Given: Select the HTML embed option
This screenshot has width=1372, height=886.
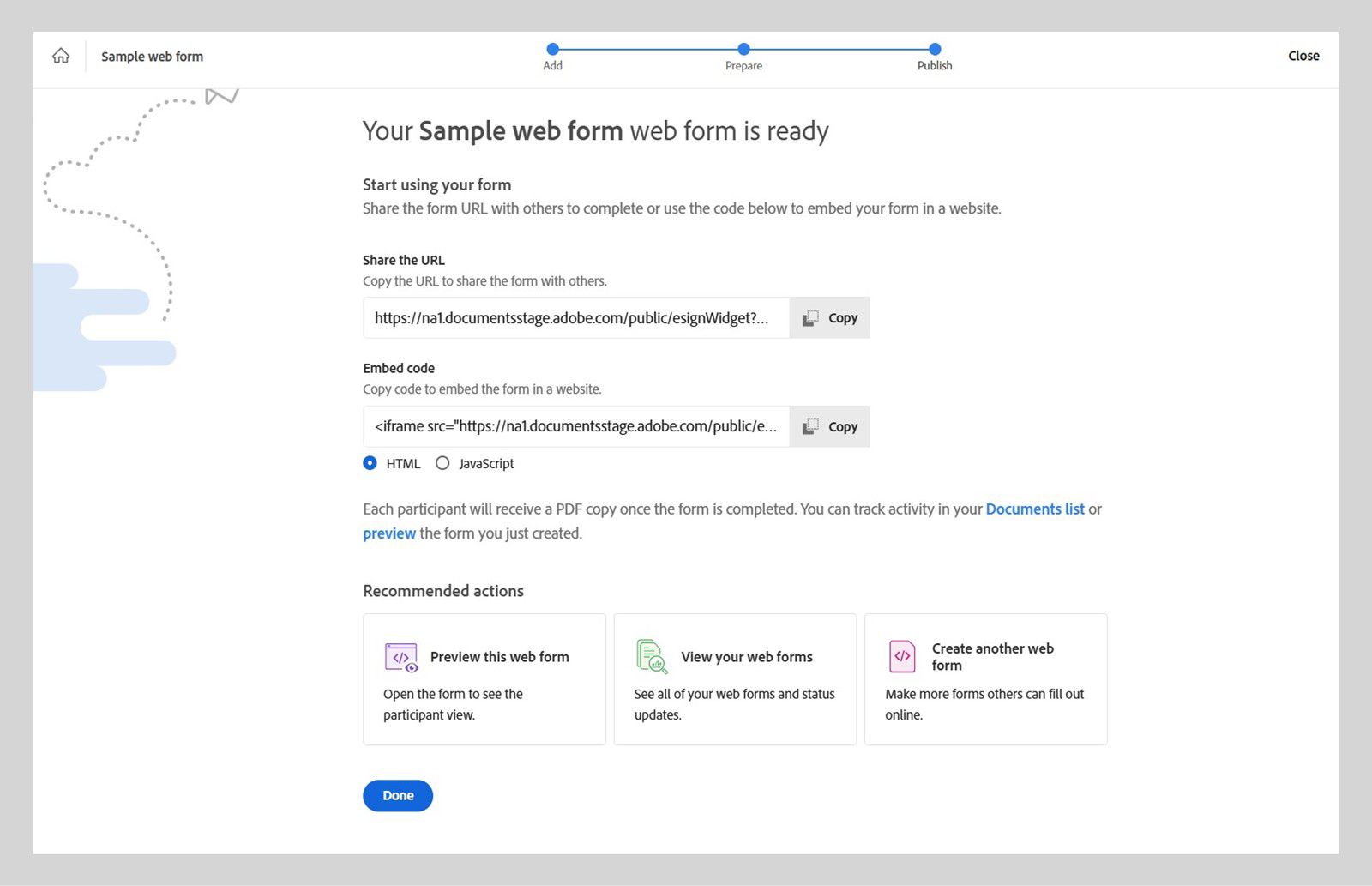Looking at the screenshot, I should tap(370, 462).
